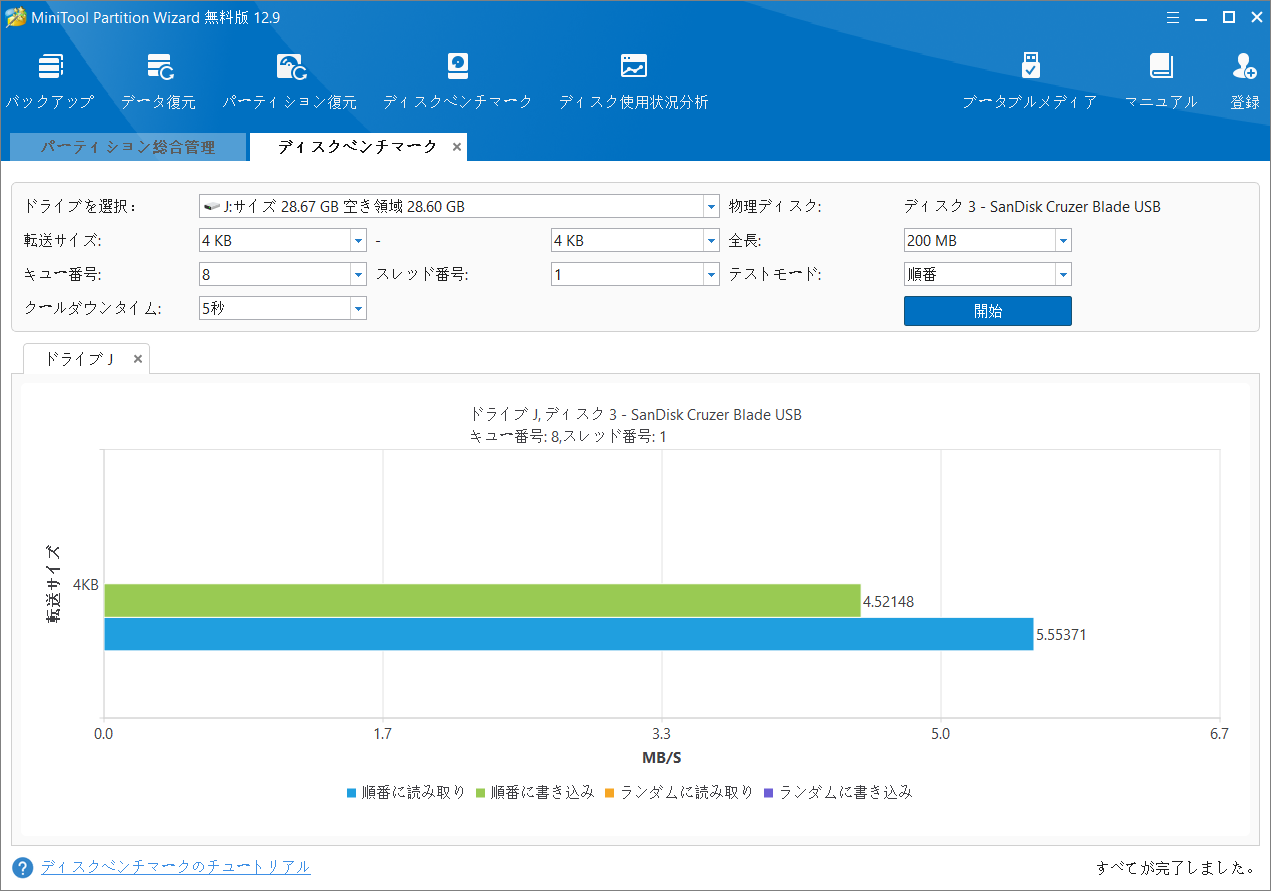Open the マニュアル manual
The width and height of the screenshot is (1271, 891).
point(1160,80)
